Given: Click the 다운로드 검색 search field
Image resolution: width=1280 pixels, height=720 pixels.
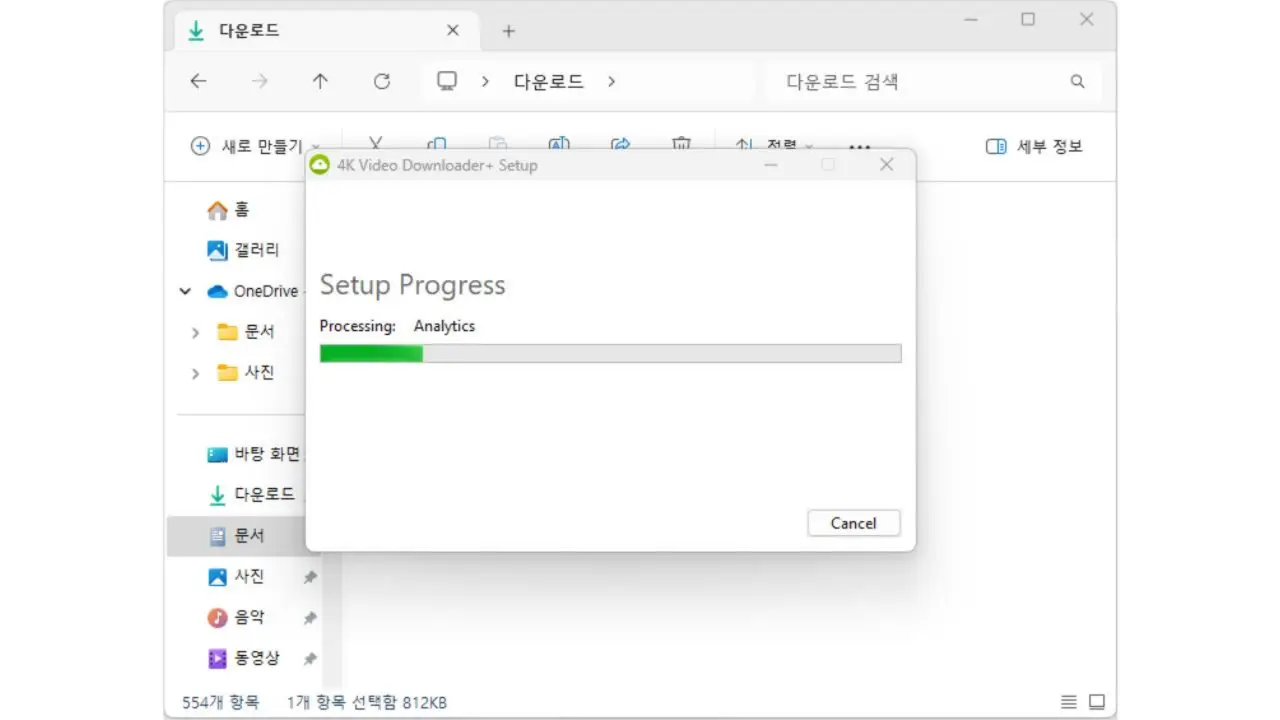Looking at the screenshot, I should tap(935, 82).
